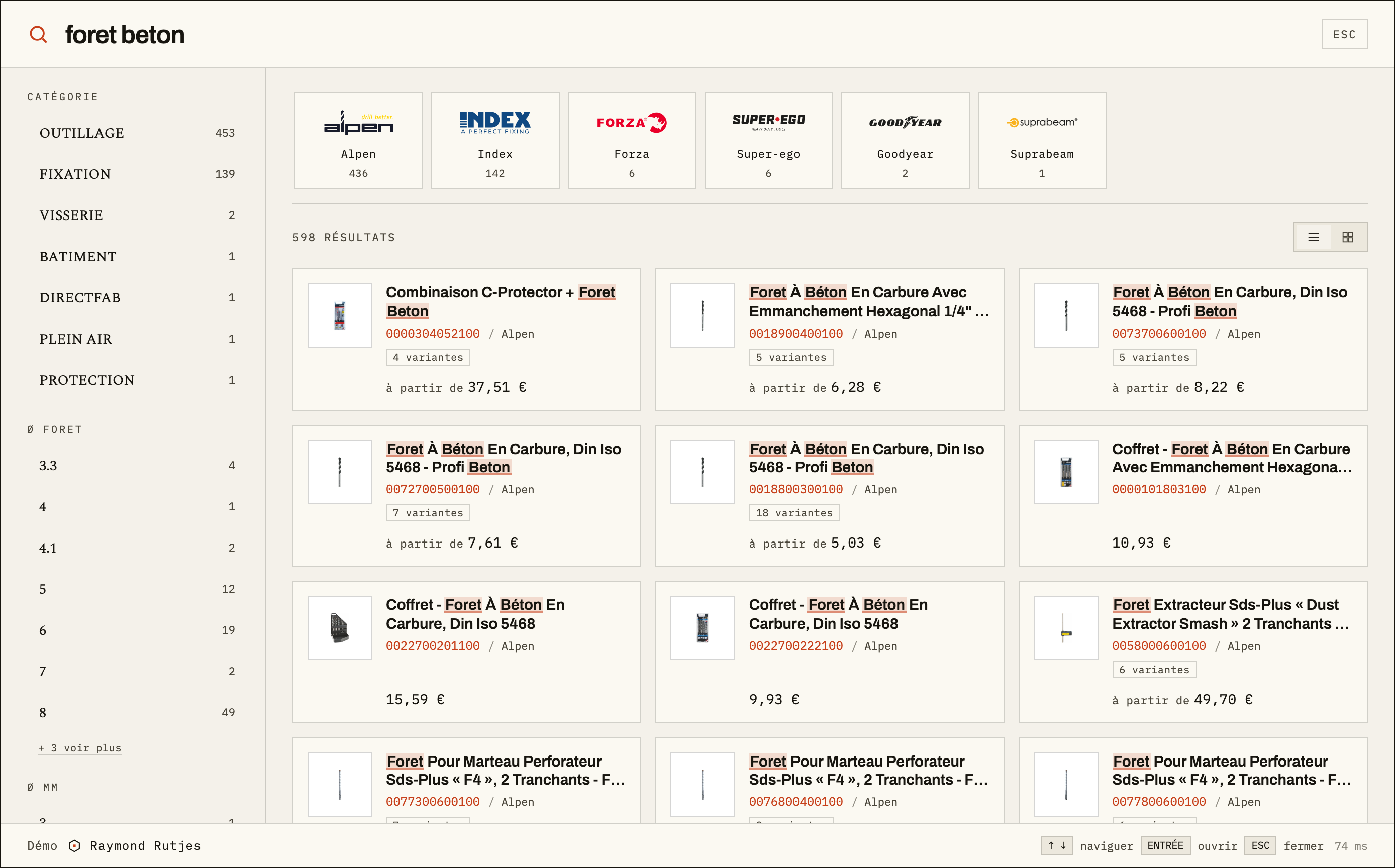Click the hexagon icon beside Raymond Rutjes
The height and width of the screenshot is (868, 1395).
coord(74,845)
